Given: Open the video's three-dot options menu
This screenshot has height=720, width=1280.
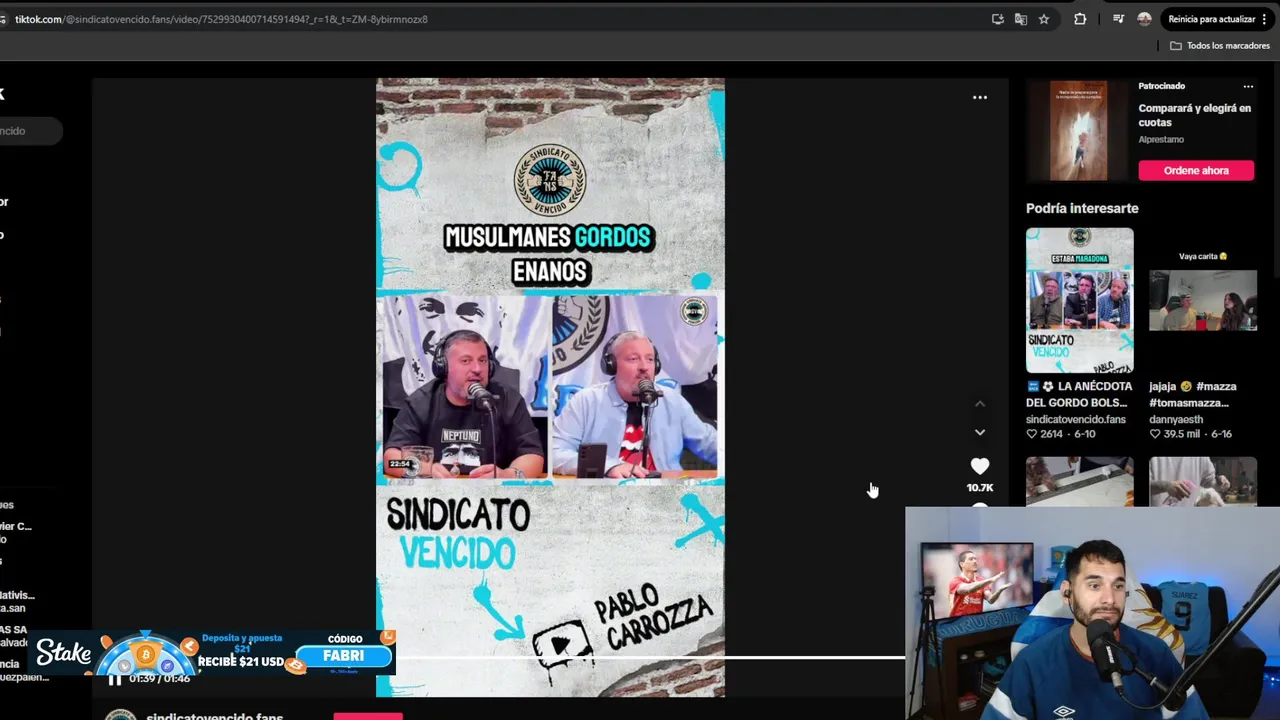Looking at the screenshot, I should coord(980,97).
